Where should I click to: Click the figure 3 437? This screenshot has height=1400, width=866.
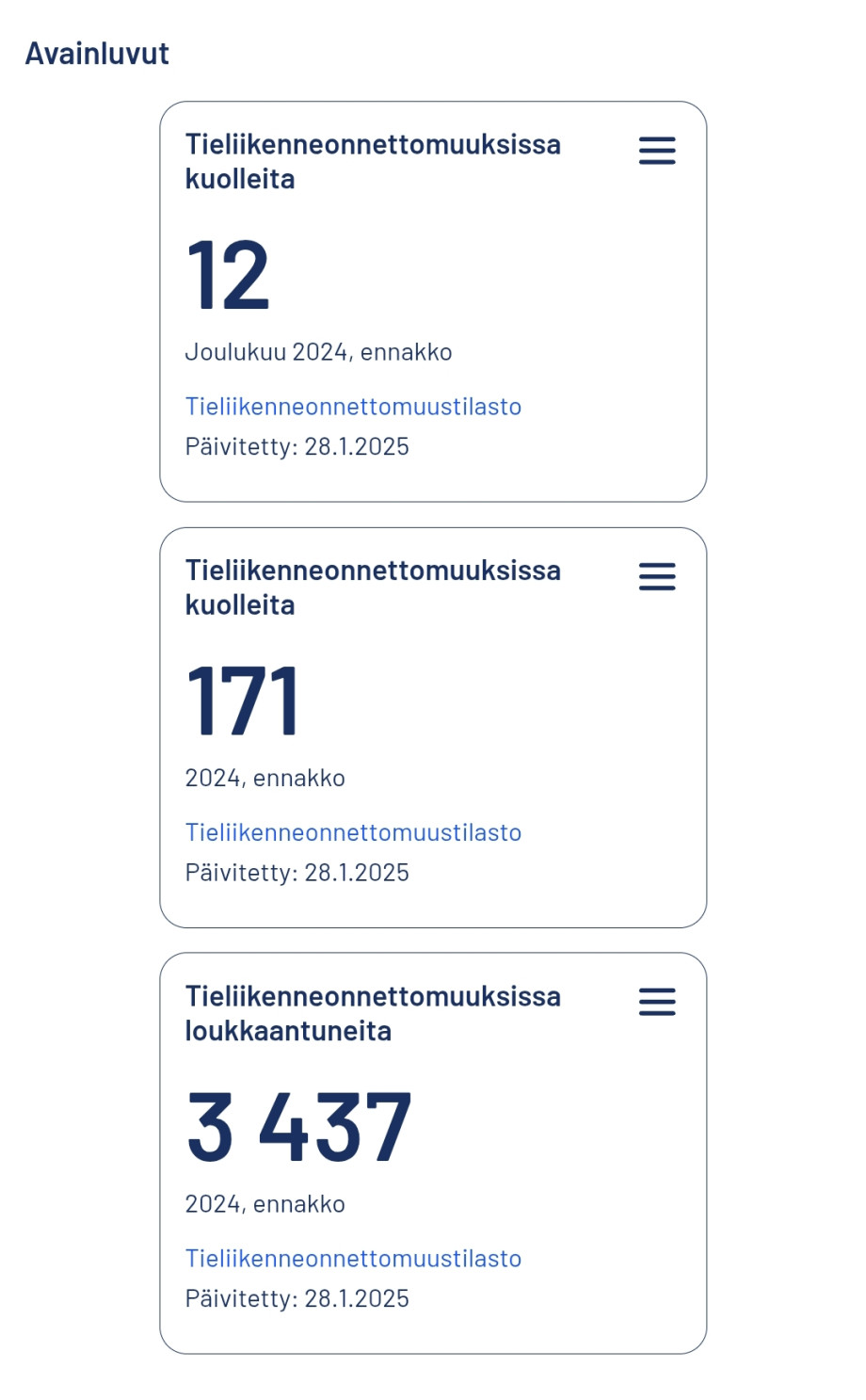(299, 1127)
